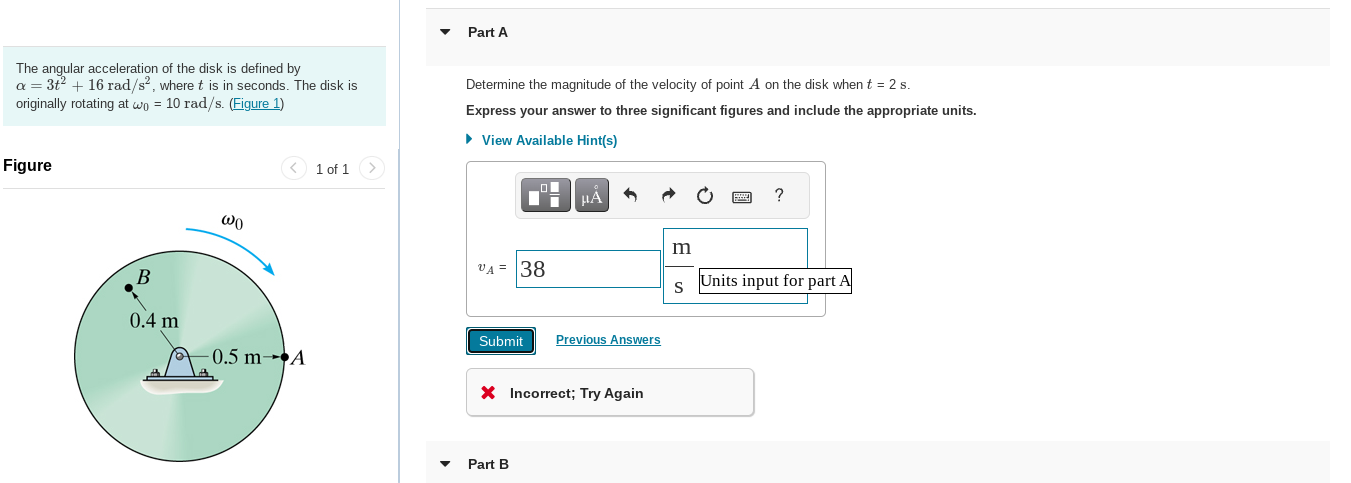Submit the answer for Part A
Image resolution: width=1351 pixels, height=483 pixels.
click(501, 341)
